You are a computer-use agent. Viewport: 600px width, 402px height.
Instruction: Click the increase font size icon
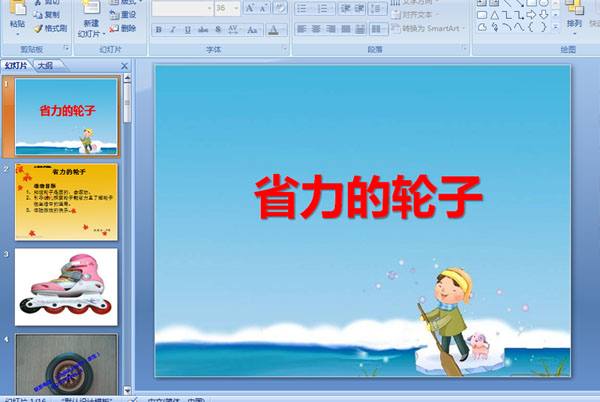249,8
